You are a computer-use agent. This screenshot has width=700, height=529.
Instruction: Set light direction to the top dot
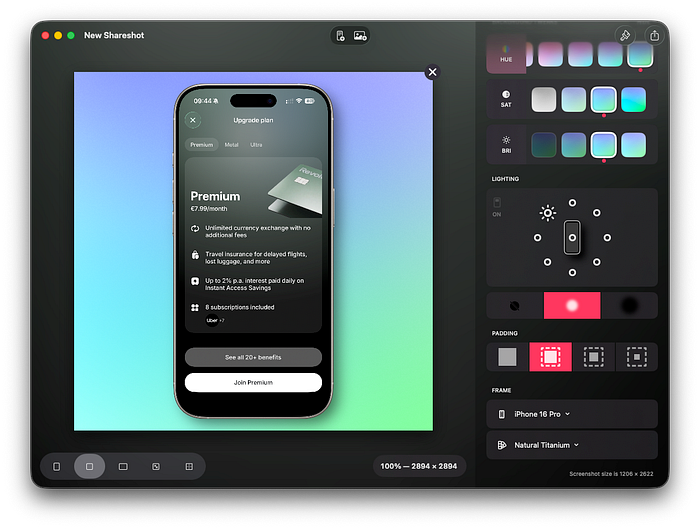tap(572, 203)
